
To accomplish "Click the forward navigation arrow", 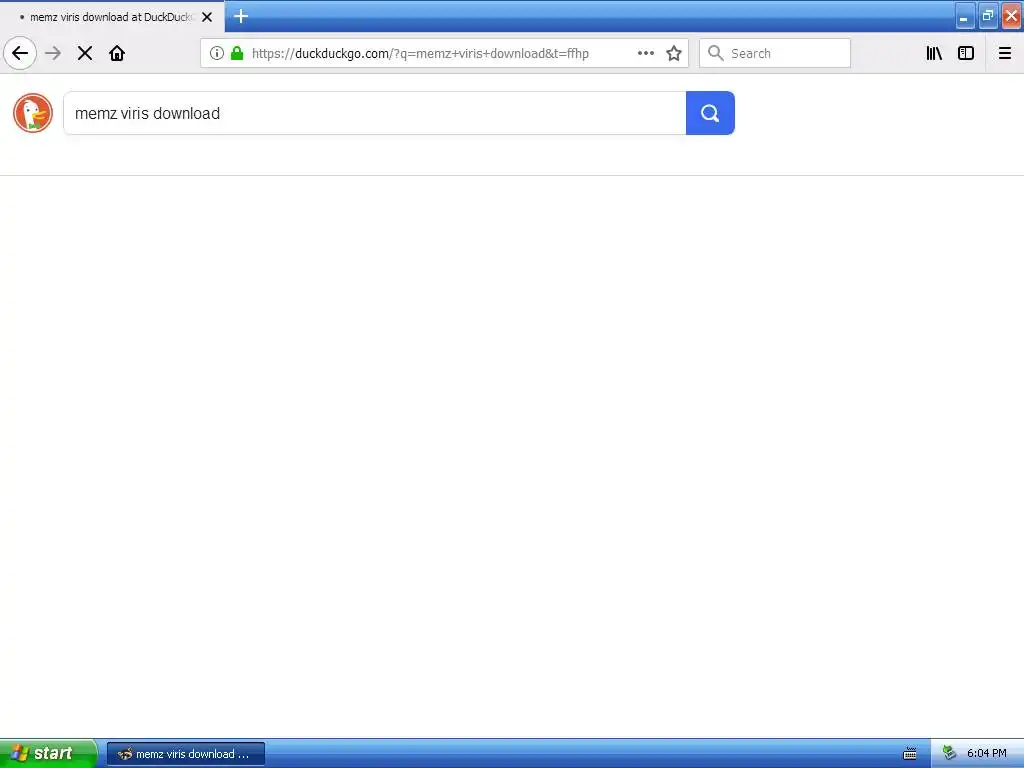I will [x=54, y=54].
